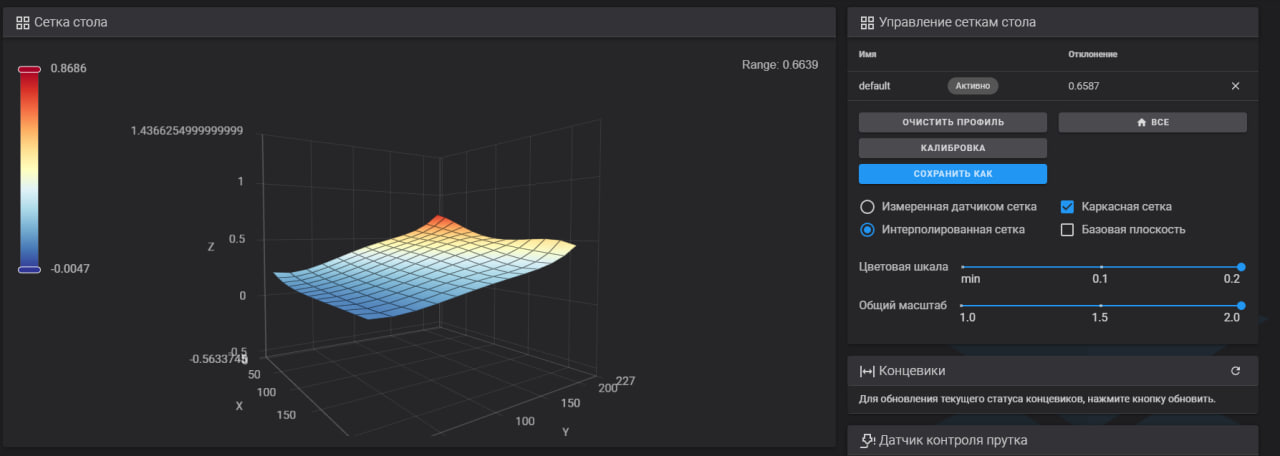Click the blue СОХРАНИТЬ КАК button

952,174
